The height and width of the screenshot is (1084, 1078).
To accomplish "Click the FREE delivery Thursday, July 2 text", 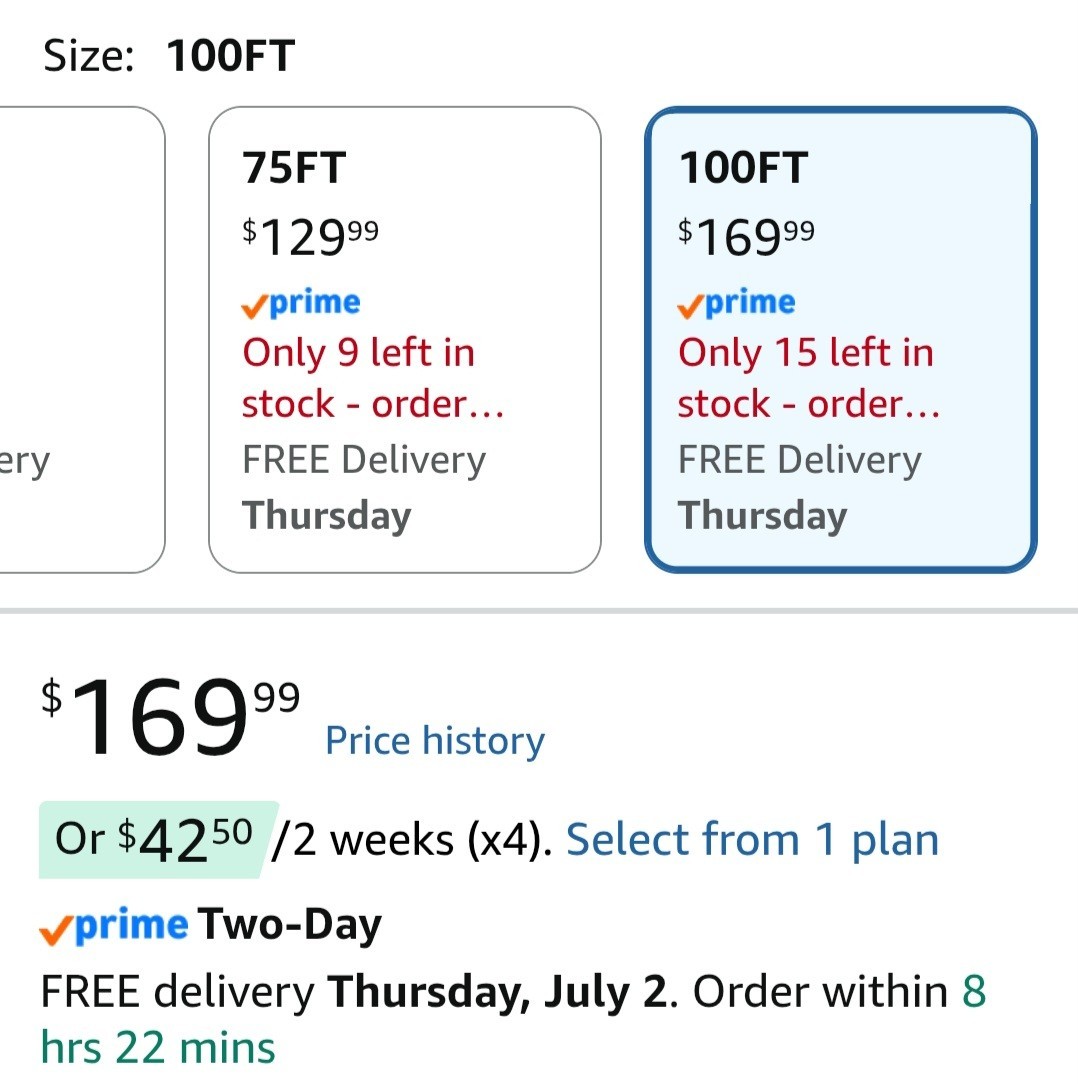I will (355, 991).
